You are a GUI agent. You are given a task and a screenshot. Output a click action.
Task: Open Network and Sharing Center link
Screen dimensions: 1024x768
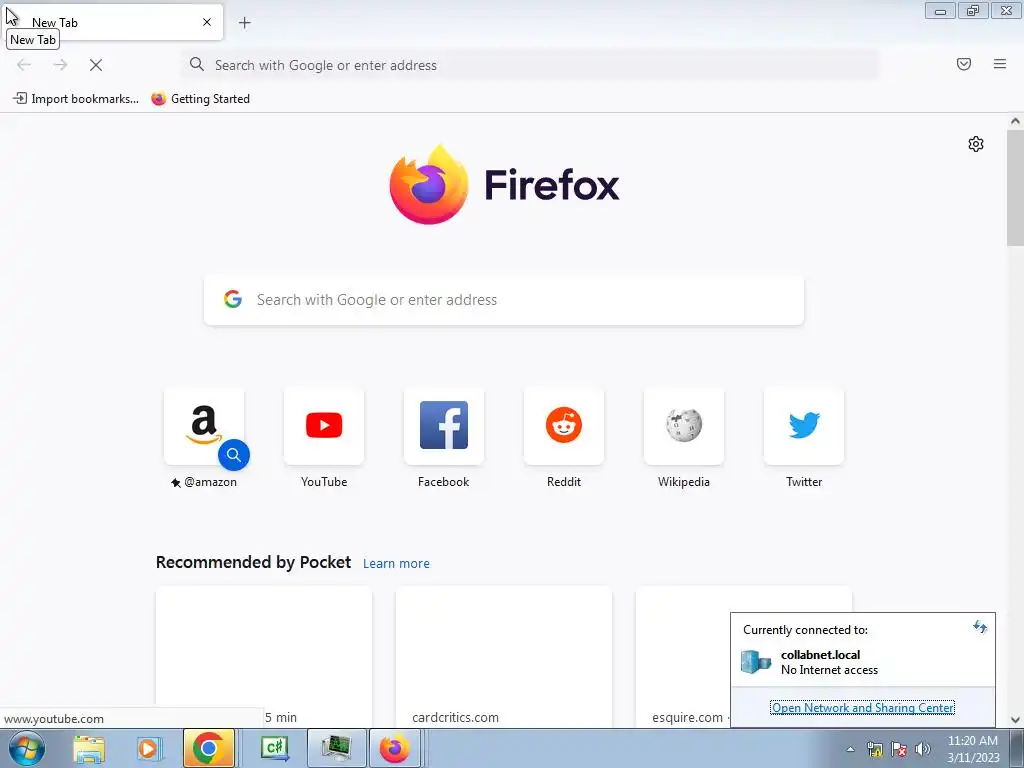tap(863, 707)
